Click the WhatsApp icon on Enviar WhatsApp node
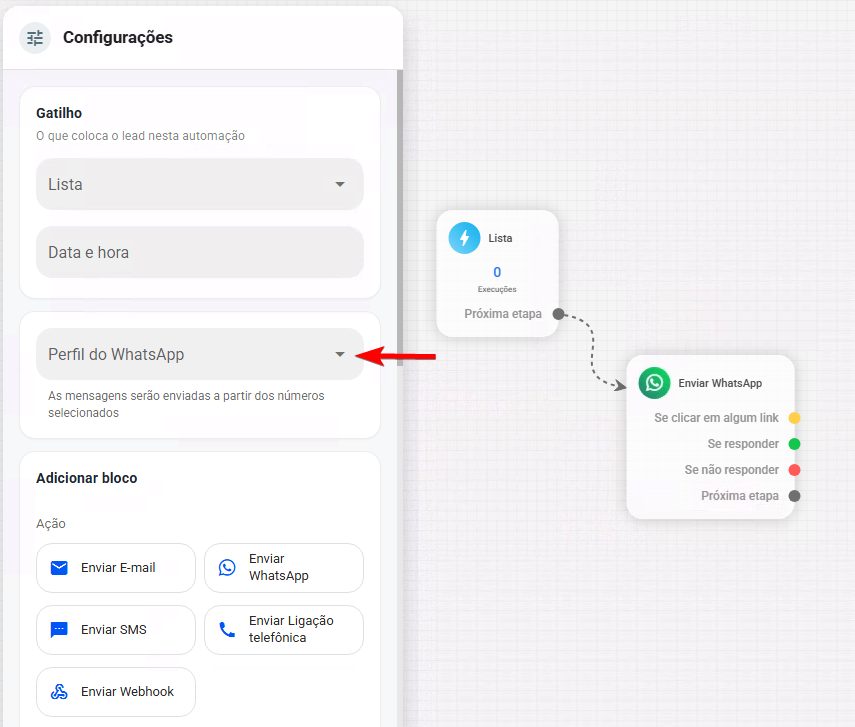 click(x=654, y=383)
